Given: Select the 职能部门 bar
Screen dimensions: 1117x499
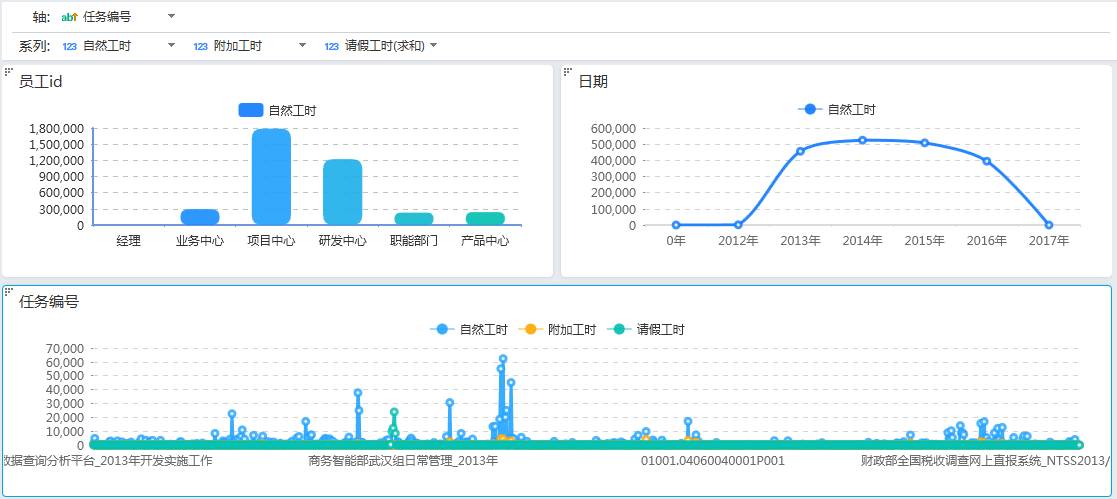Looking at the screenshot, I should (414, 219).
